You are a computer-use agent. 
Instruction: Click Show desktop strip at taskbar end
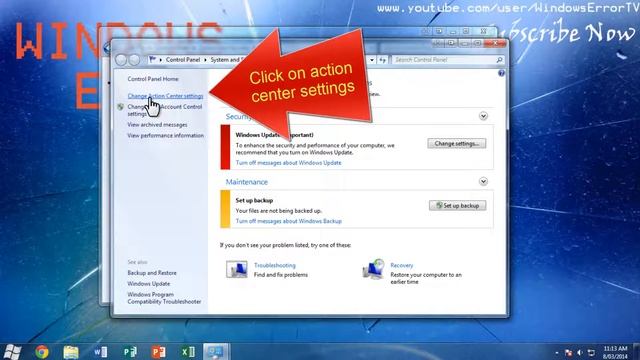pyautogui.click(x=636, y=351)
